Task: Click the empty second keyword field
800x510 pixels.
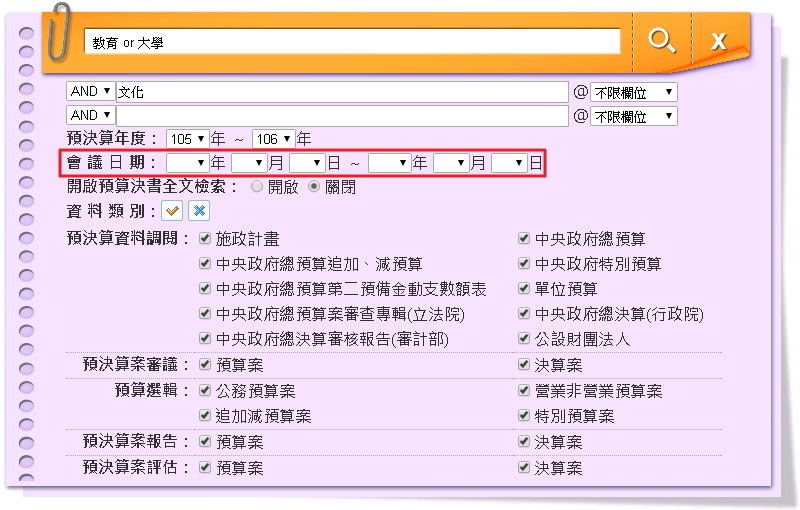Action: tap(342, 116)
